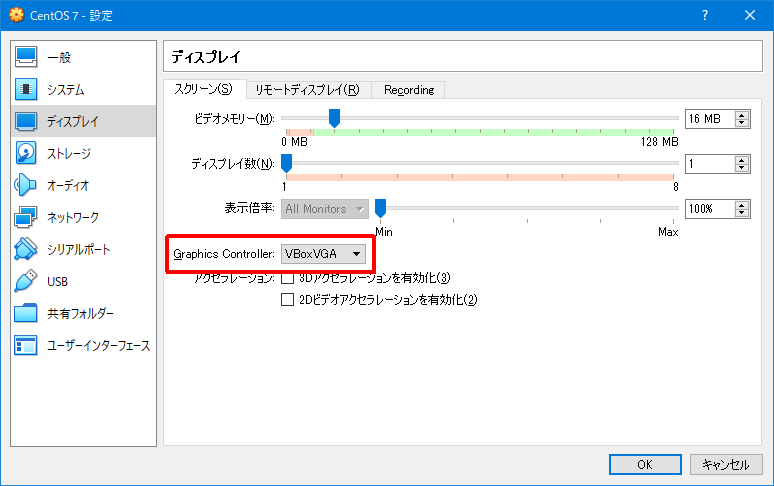Viewport: 774px width, 486px height.
Task: Click the Min label under scale slider
Action: pyautogui.click(x=384, y=232)
